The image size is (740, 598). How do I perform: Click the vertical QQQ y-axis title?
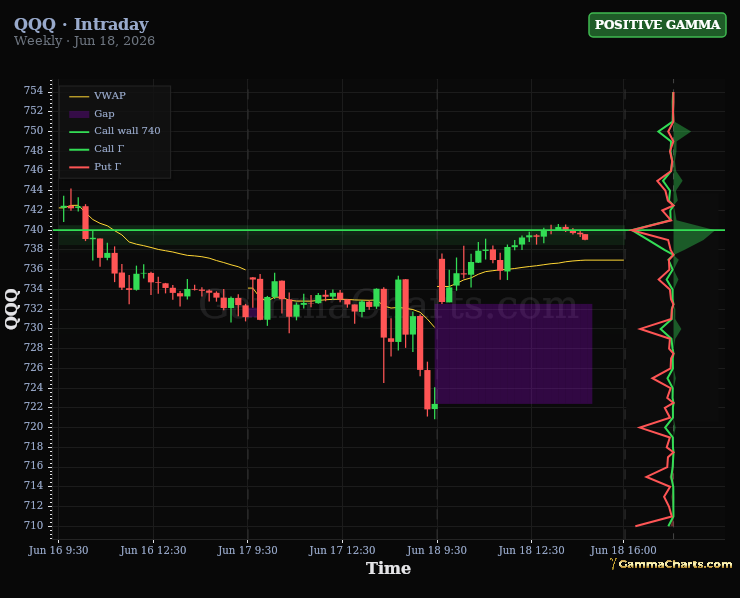pyautogui.click(x=12, y=309)
